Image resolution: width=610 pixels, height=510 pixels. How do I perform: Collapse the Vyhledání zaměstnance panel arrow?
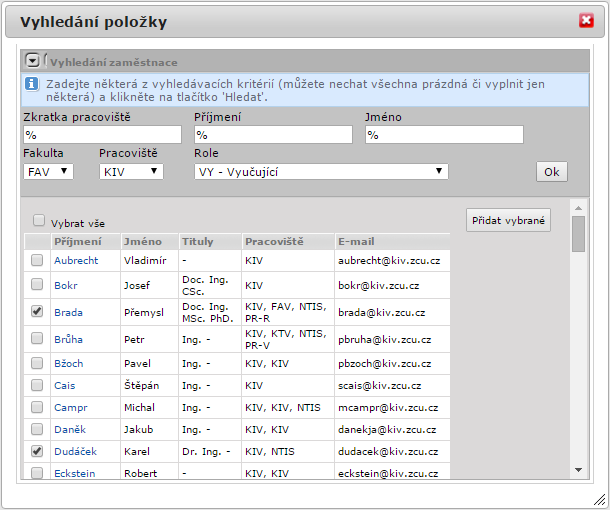click(x=33, y=61)
